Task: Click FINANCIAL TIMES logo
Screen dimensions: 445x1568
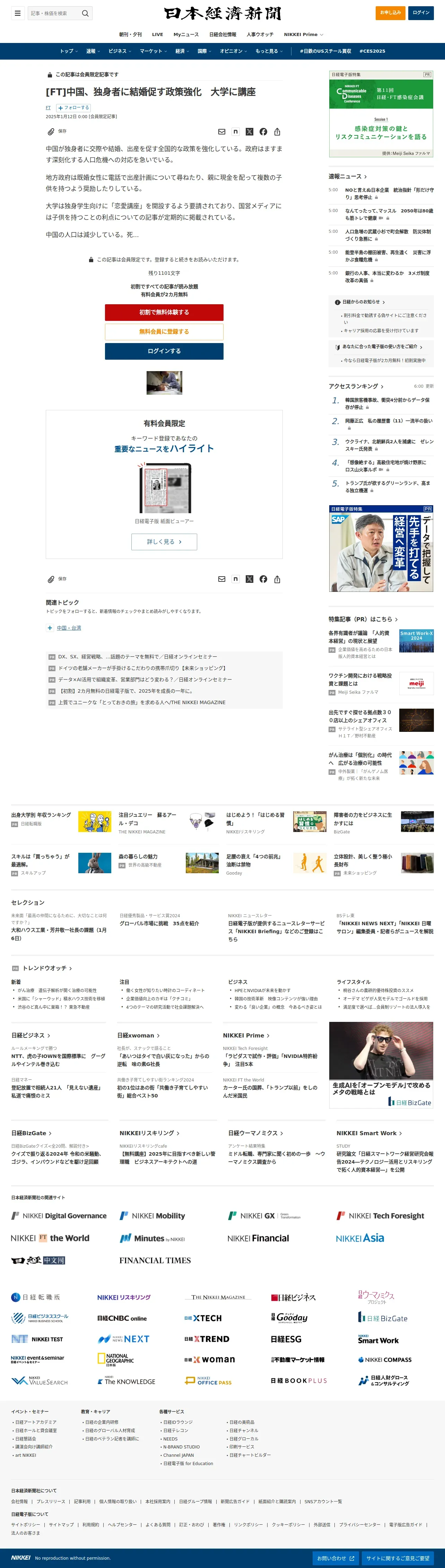Action: point(155,1260)
